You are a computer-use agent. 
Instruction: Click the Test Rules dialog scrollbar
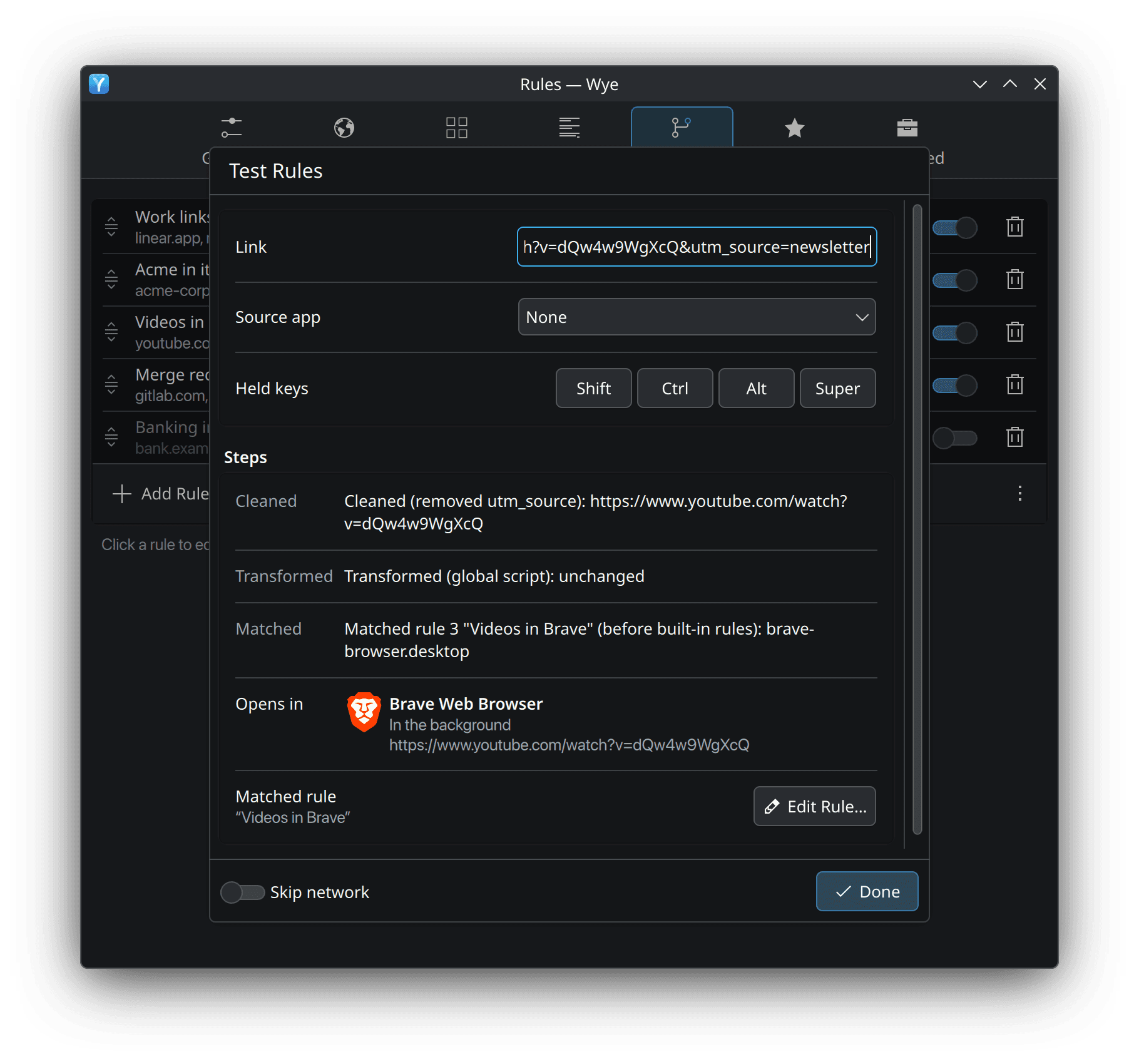pos(917,519)
